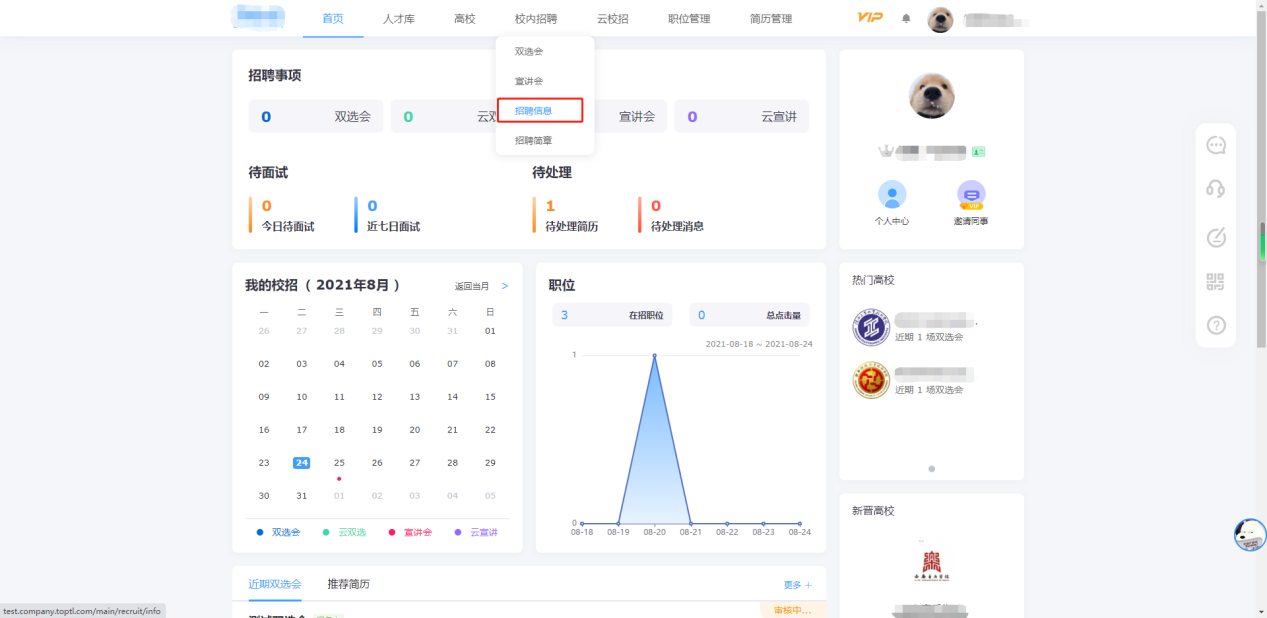Click the orange VIP icon in header
Screen dimensions: 1267x618
tap(870, 18)
